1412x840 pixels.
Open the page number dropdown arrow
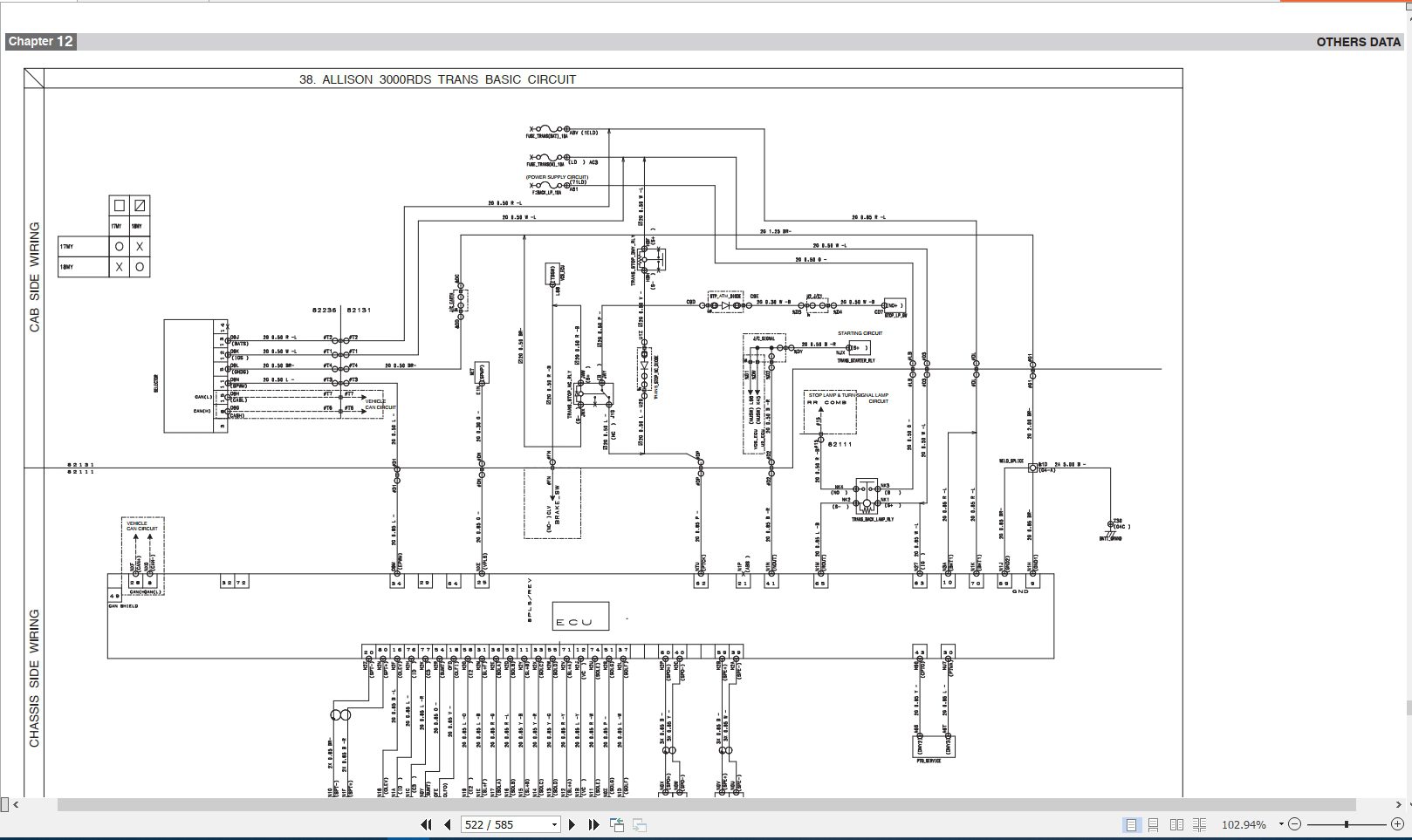554,824
